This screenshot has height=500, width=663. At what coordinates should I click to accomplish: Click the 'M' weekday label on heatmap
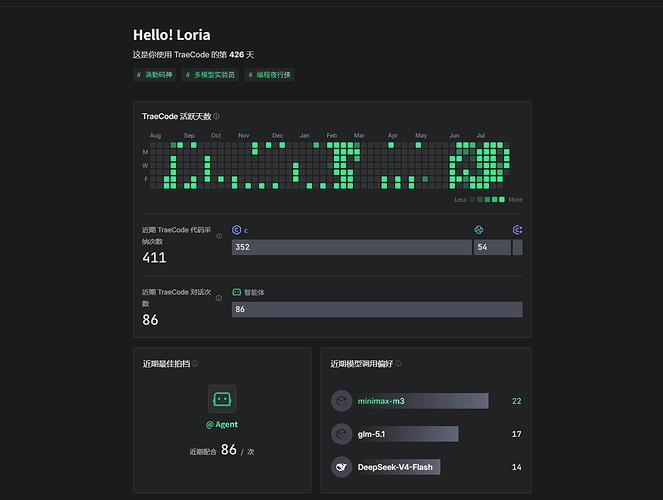pos(145,152)
